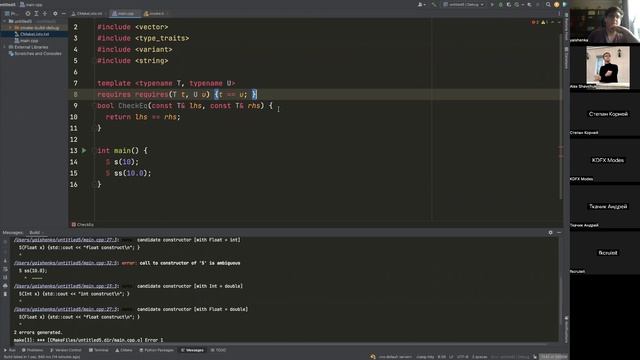The height and width of the screenshot is (360, 640).
Task: Select CMakeLists.txt in project tree
Action: tap(34, 34)
